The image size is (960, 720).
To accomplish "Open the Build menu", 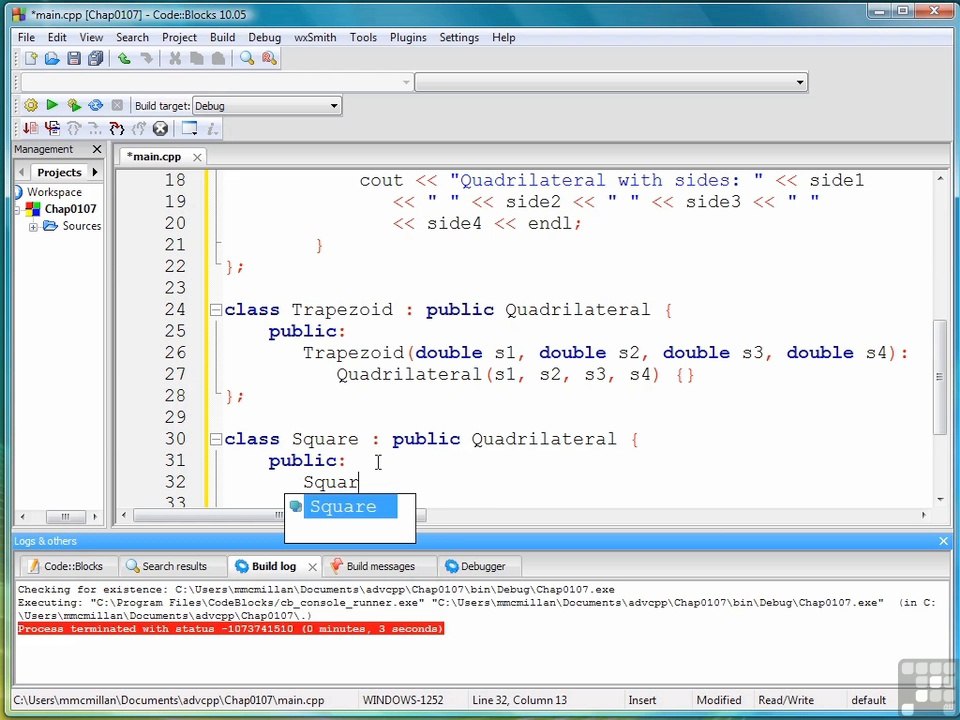I will (222, 37).
